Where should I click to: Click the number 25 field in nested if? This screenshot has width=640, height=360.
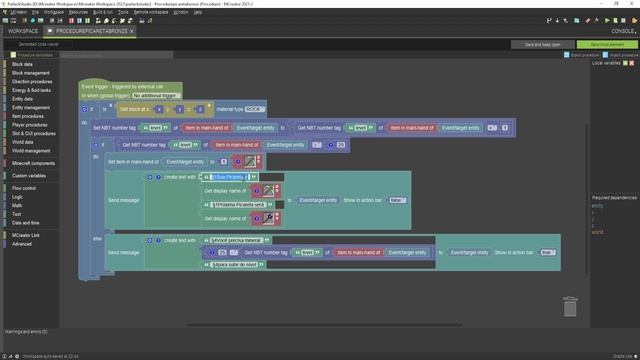coord(340,144)
